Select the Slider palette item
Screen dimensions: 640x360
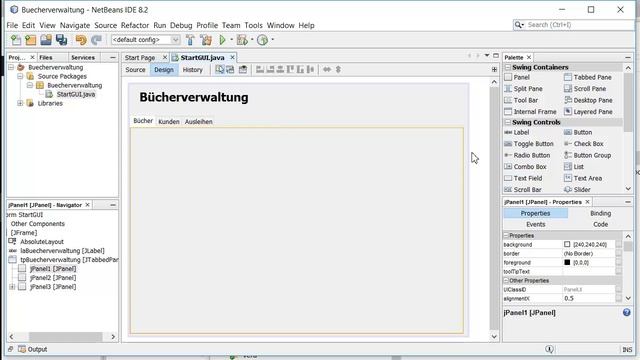click(578, 190)
